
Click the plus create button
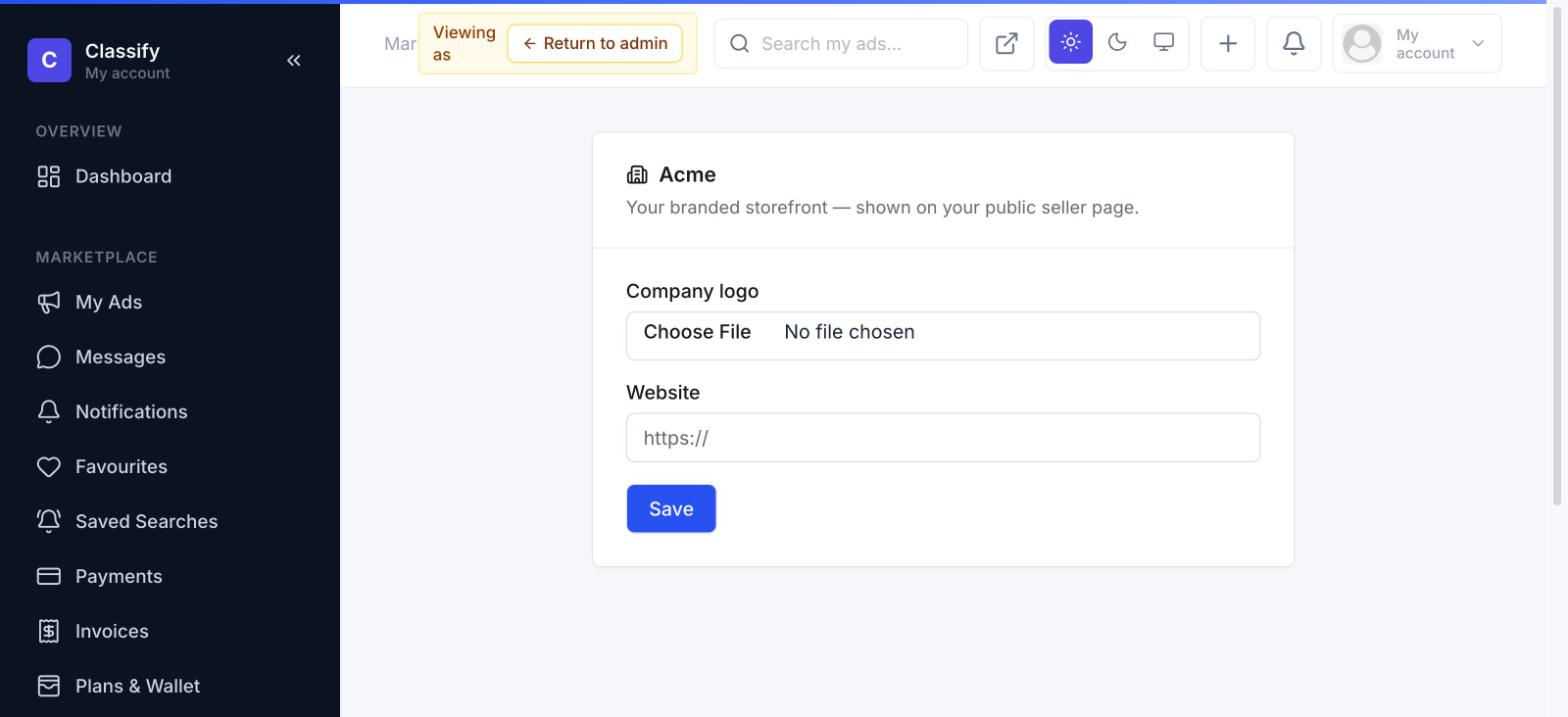pyautogui.click(x=1228, y=44)
